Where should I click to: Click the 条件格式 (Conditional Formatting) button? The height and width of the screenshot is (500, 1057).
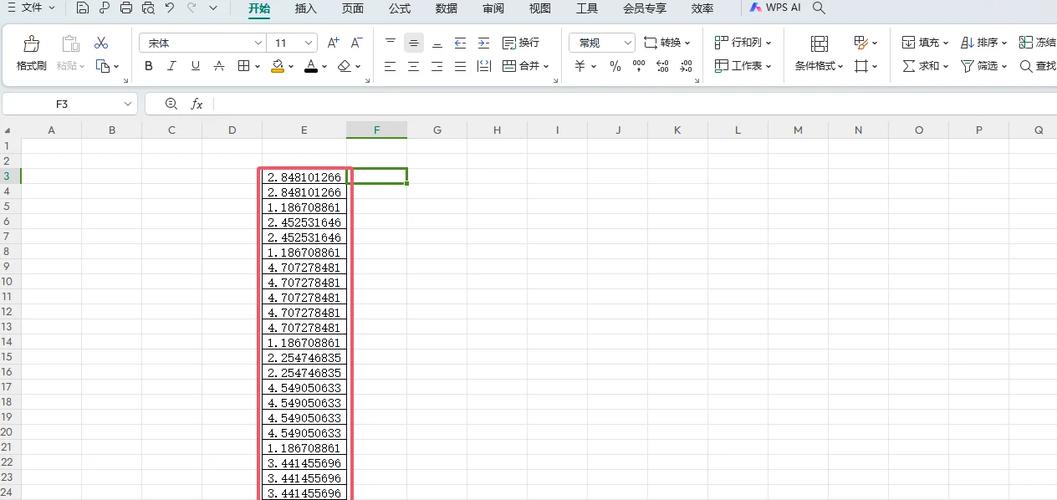point(819,54)
